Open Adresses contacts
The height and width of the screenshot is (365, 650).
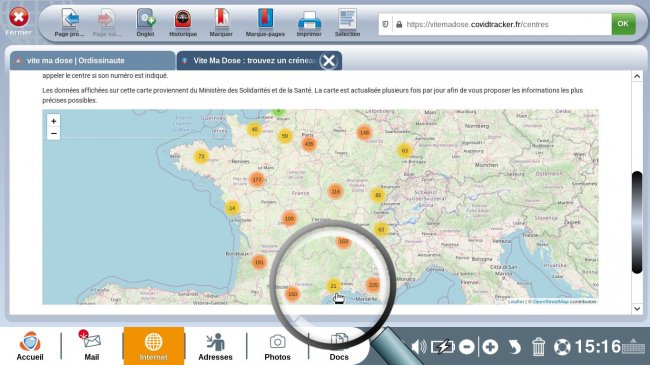215,346
